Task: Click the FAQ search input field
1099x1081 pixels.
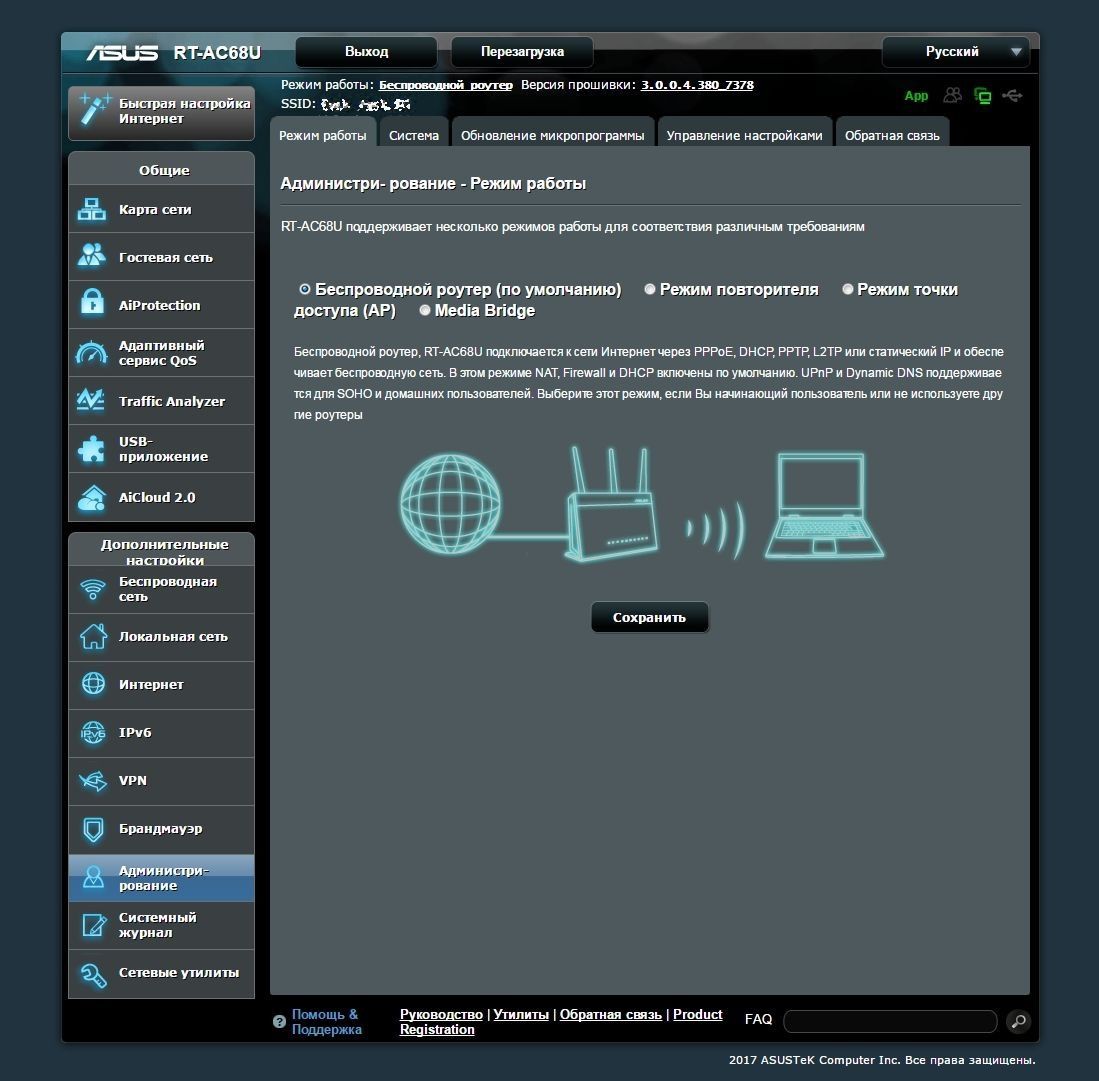Action: pos(890,1021)
